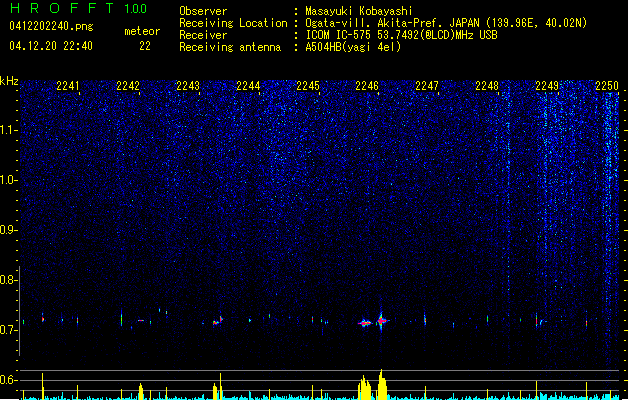Click the 2247 time marker
This screenshot has height=400, width=629.
coord(427,85)
